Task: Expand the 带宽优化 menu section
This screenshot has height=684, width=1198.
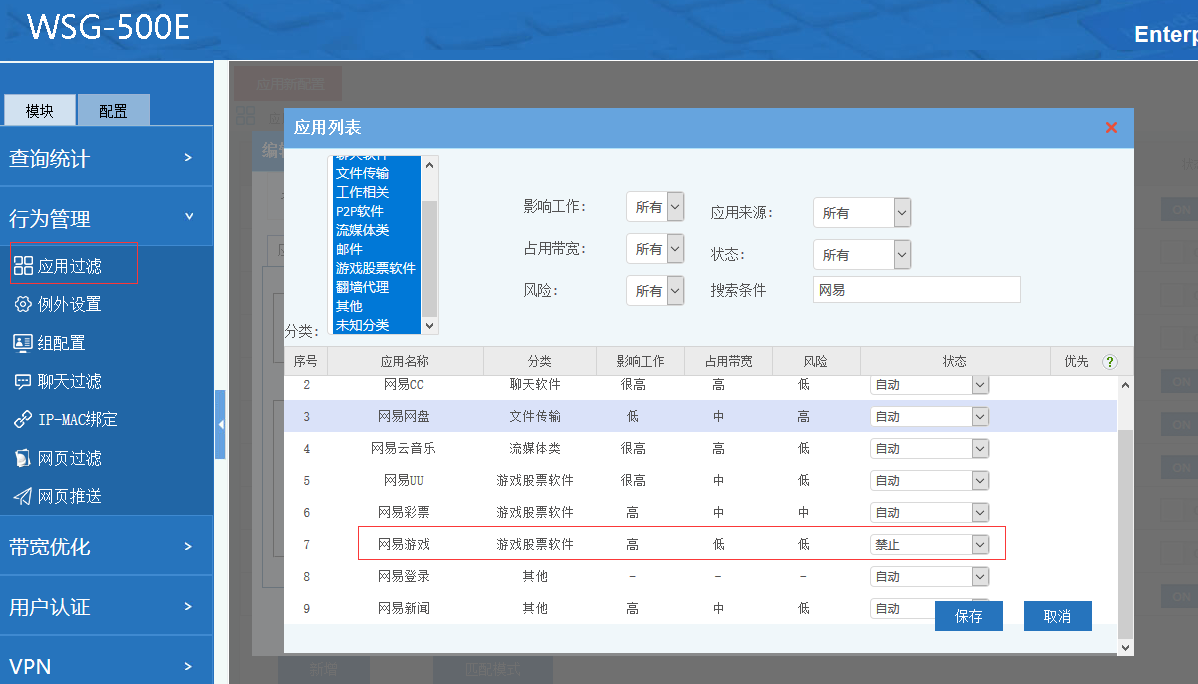Action: tap(106, 547)
